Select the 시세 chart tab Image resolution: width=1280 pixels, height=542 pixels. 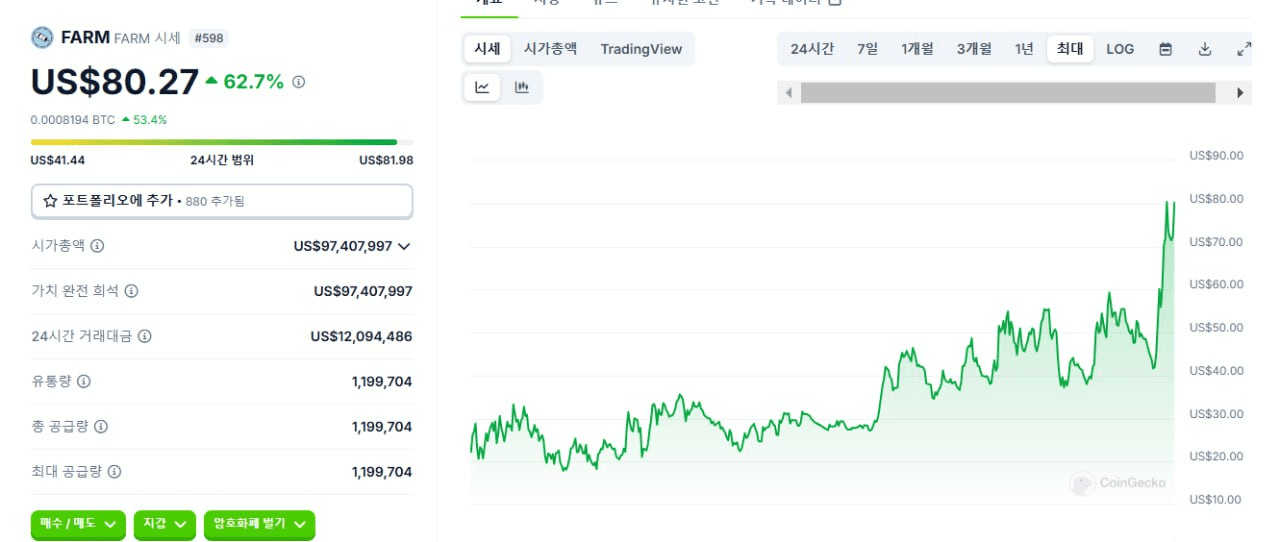[x=487, y=49]
